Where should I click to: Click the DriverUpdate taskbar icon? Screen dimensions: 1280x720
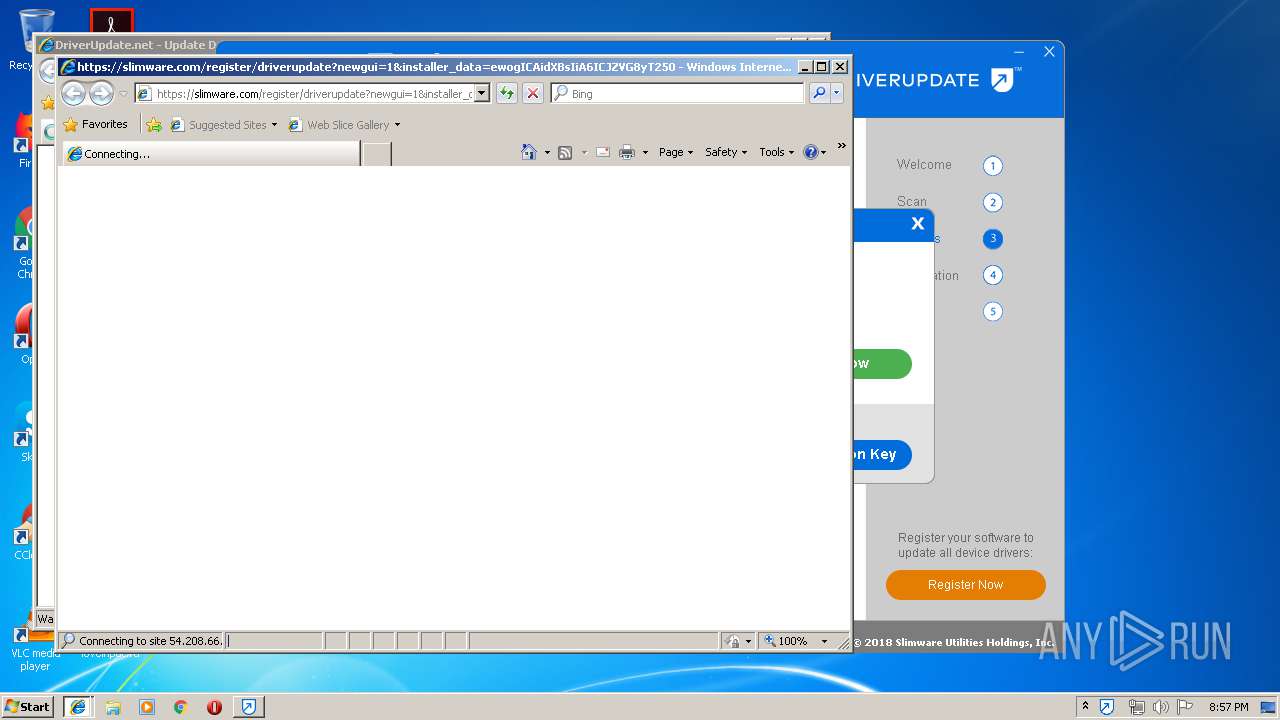pyautogui.click(x=249, y=707)
